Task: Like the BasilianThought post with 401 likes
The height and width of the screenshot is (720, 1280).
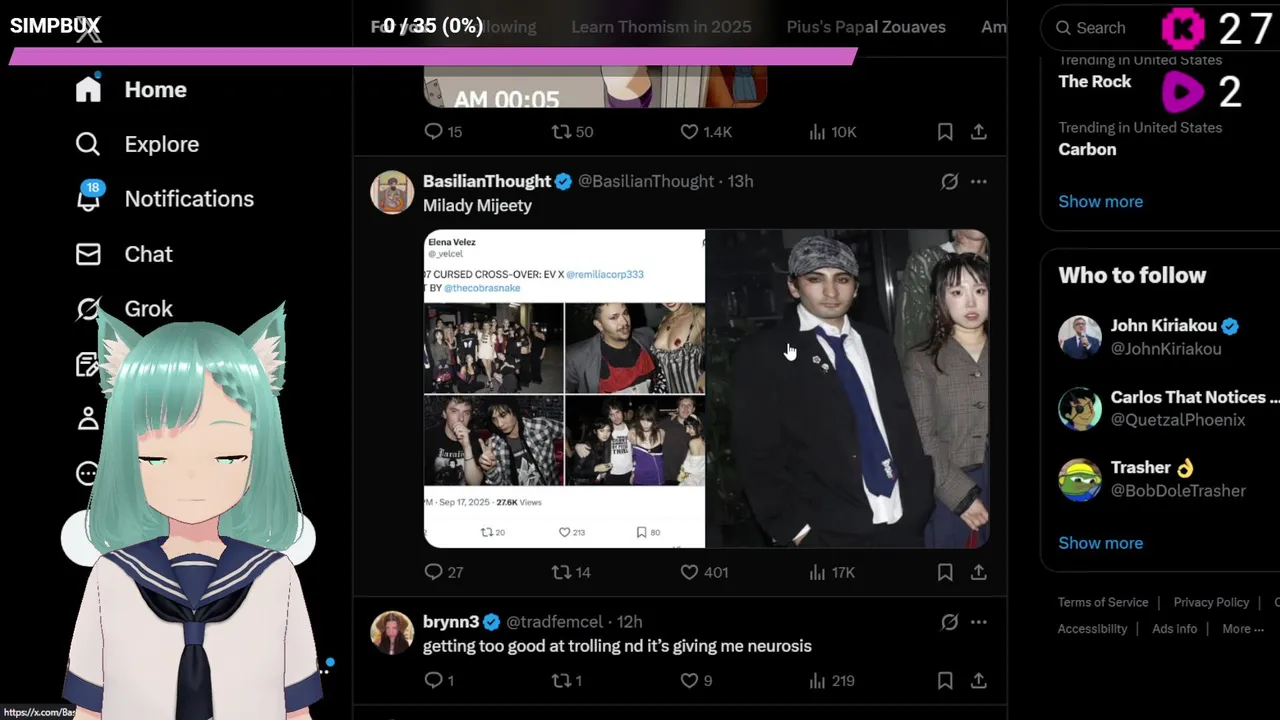Action: tap(704, 572)
